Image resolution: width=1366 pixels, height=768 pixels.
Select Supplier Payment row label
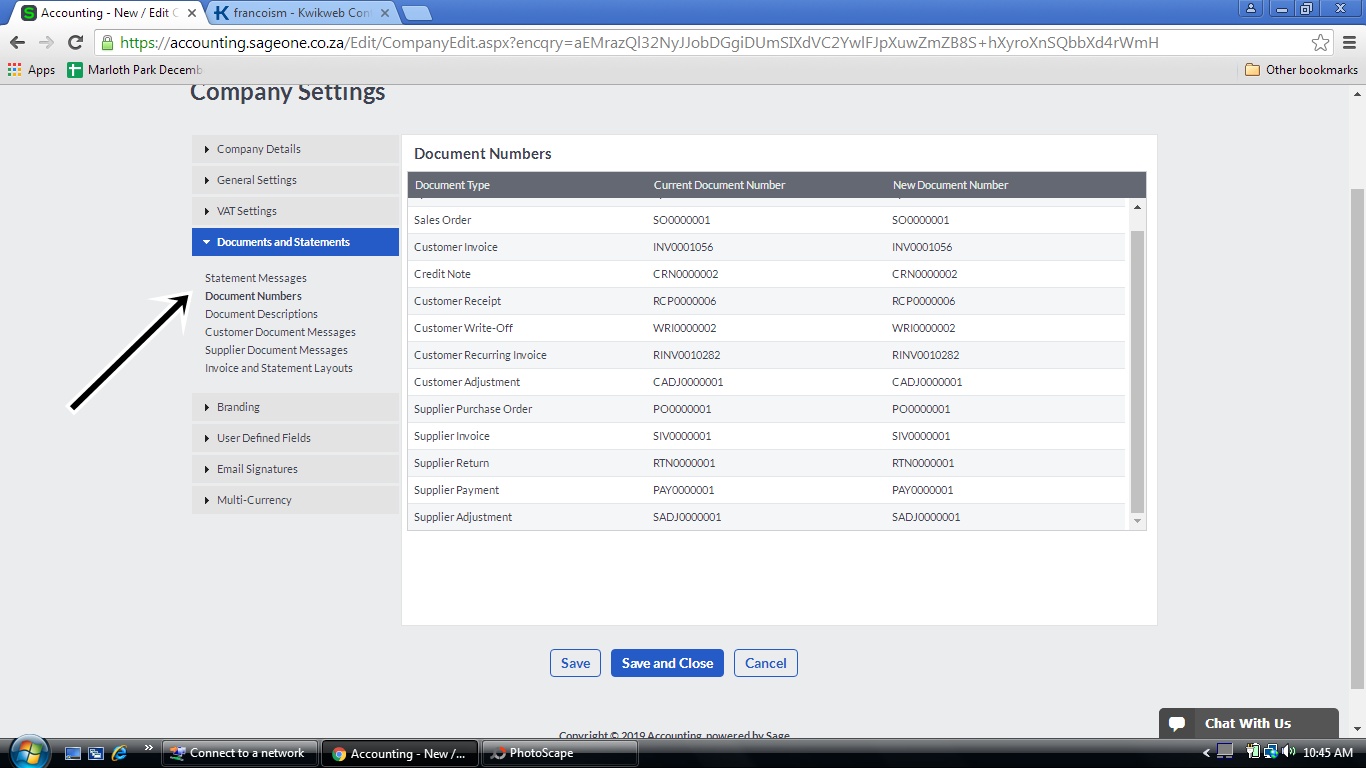pos(457,490)
